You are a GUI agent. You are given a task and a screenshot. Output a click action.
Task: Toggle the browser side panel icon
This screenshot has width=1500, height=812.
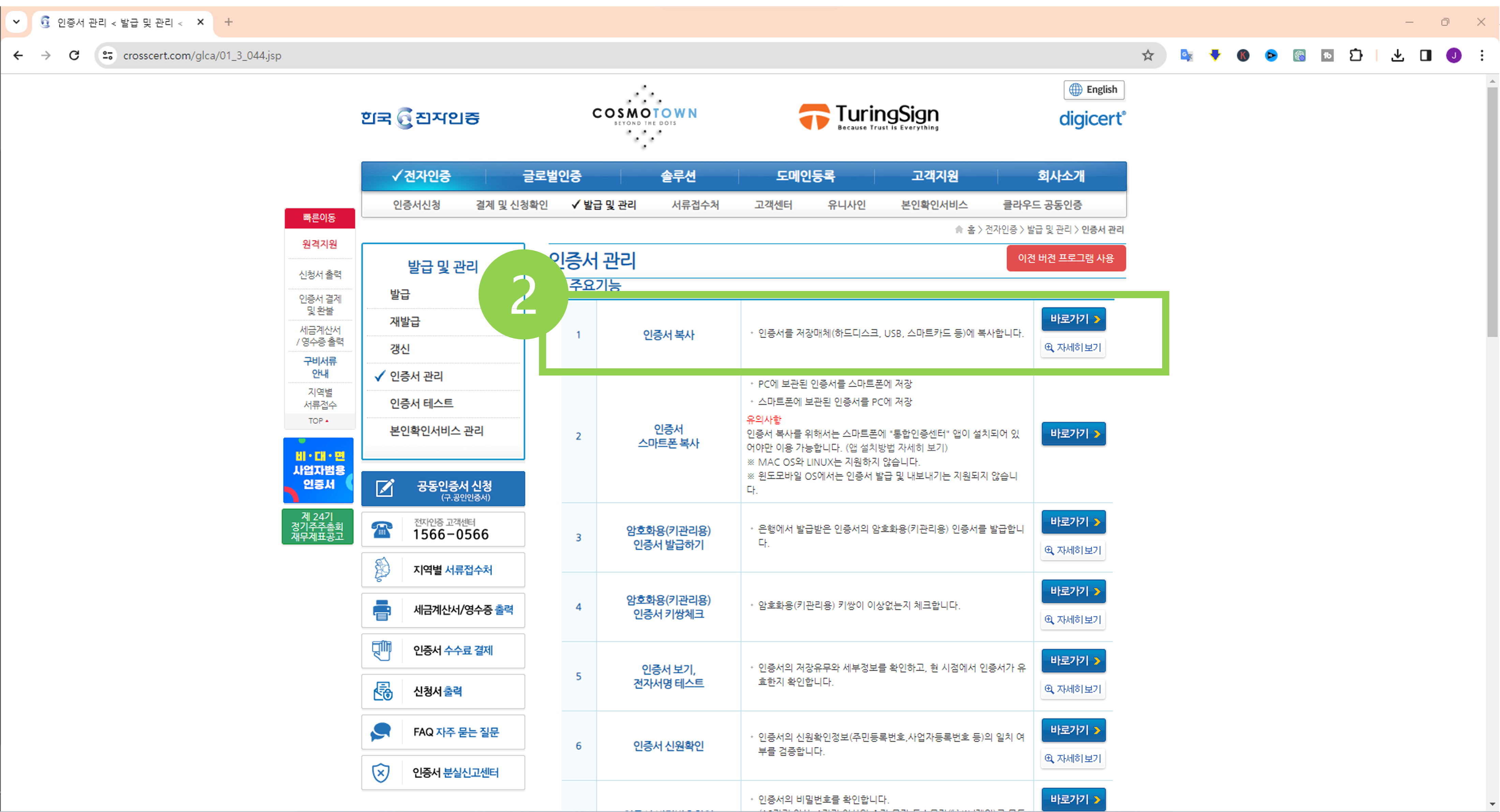coord(1425,55)
